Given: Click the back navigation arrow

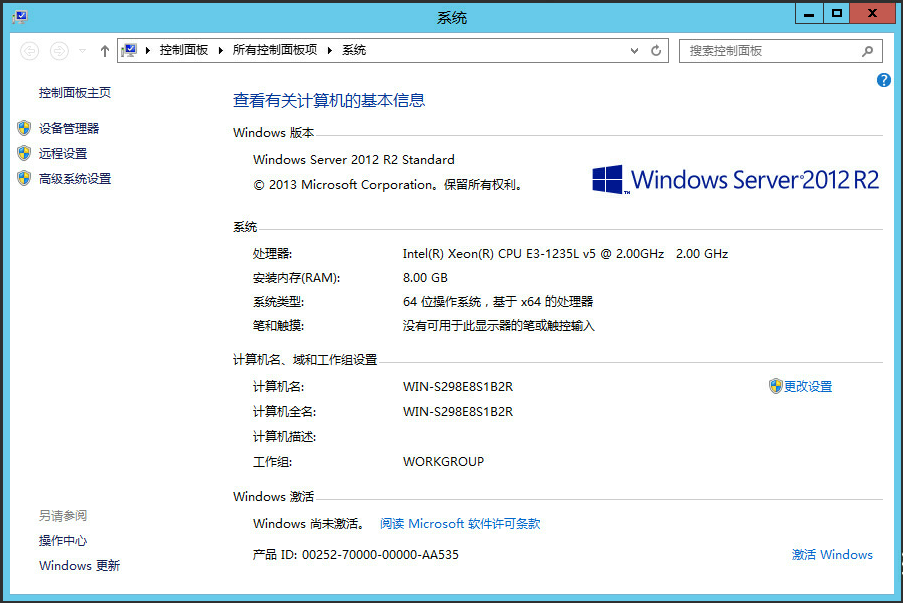Looking at the screenshot, I should 30,51.
